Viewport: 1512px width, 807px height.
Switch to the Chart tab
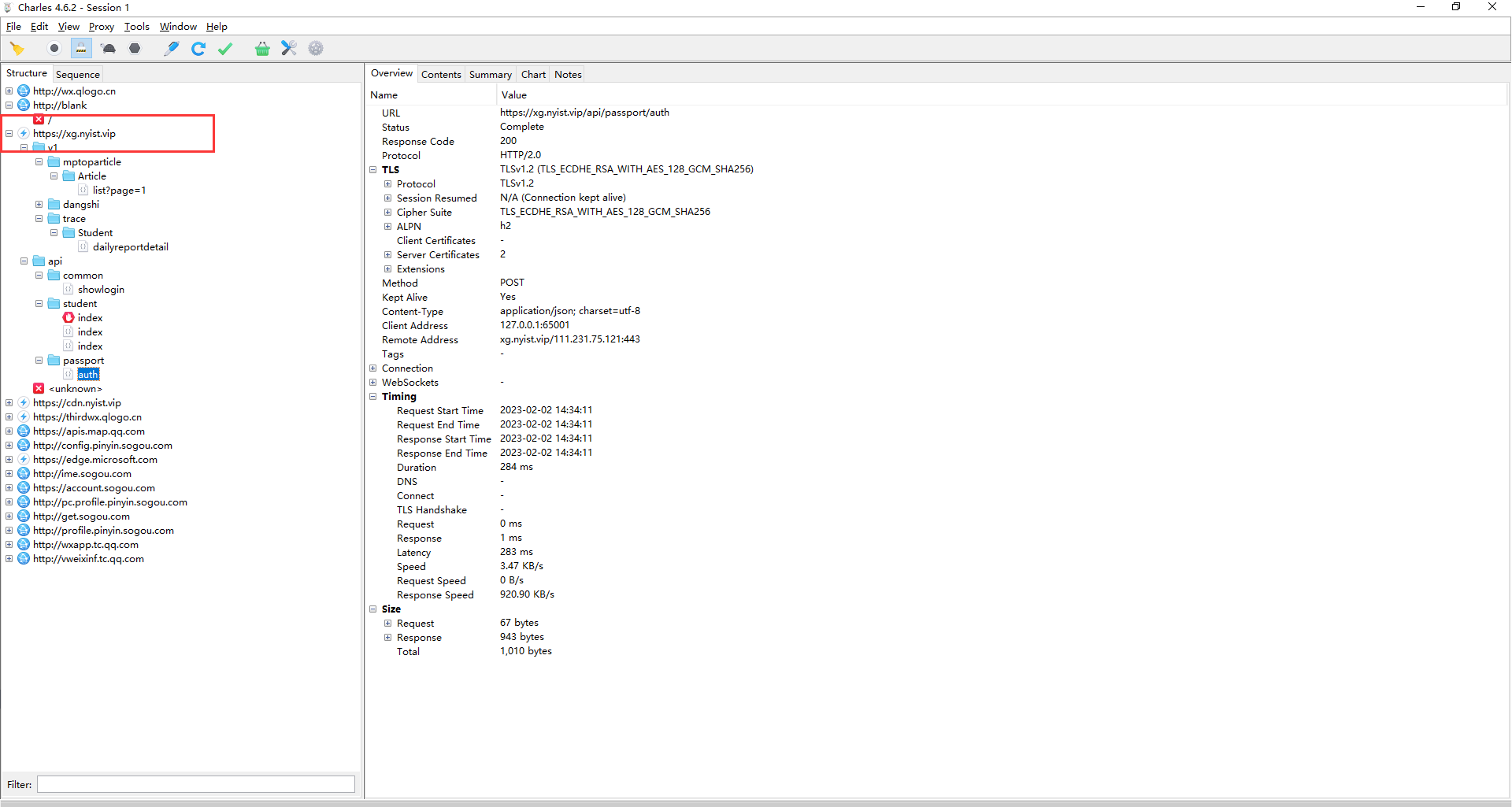point(533,75)
